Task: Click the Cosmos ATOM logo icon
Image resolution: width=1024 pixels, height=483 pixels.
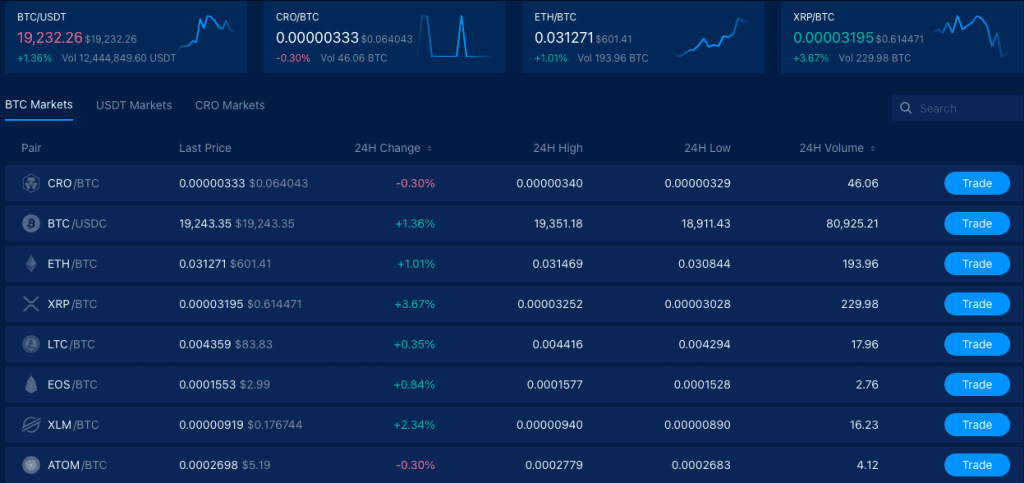Action: pyautogui.click(x=31, y=465)
